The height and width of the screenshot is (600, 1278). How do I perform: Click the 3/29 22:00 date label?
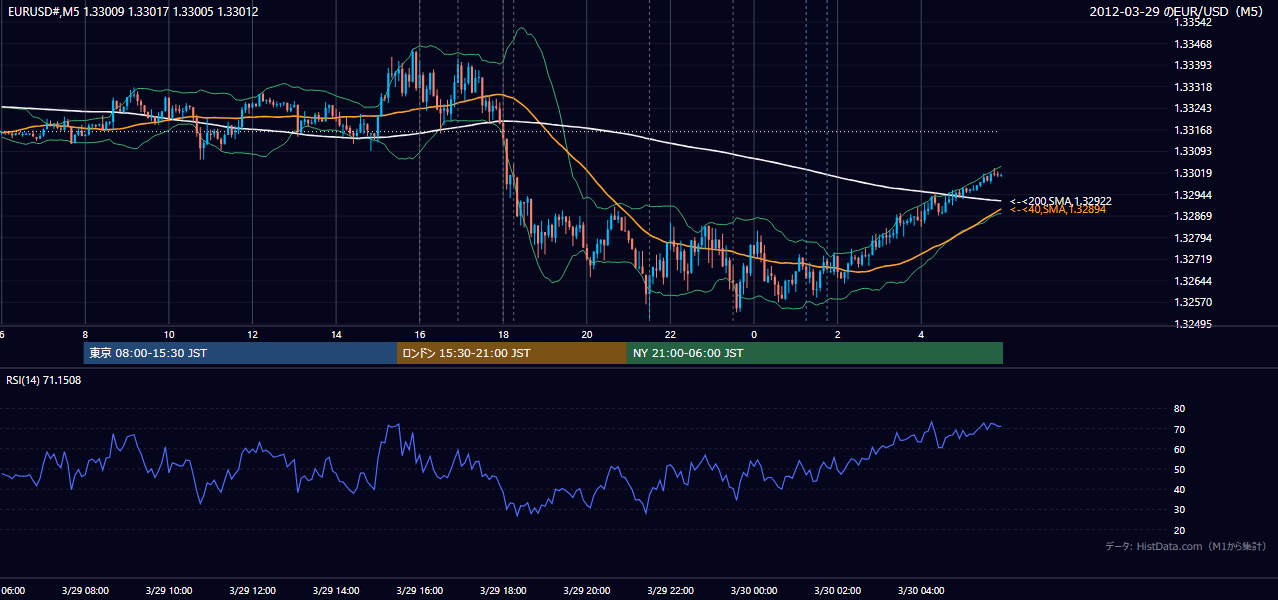point(670,590)
